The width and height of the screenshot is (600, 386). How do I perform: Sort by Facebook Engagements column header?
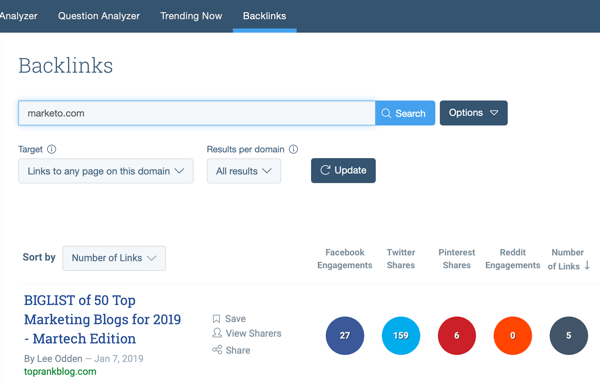pos(345,259)
